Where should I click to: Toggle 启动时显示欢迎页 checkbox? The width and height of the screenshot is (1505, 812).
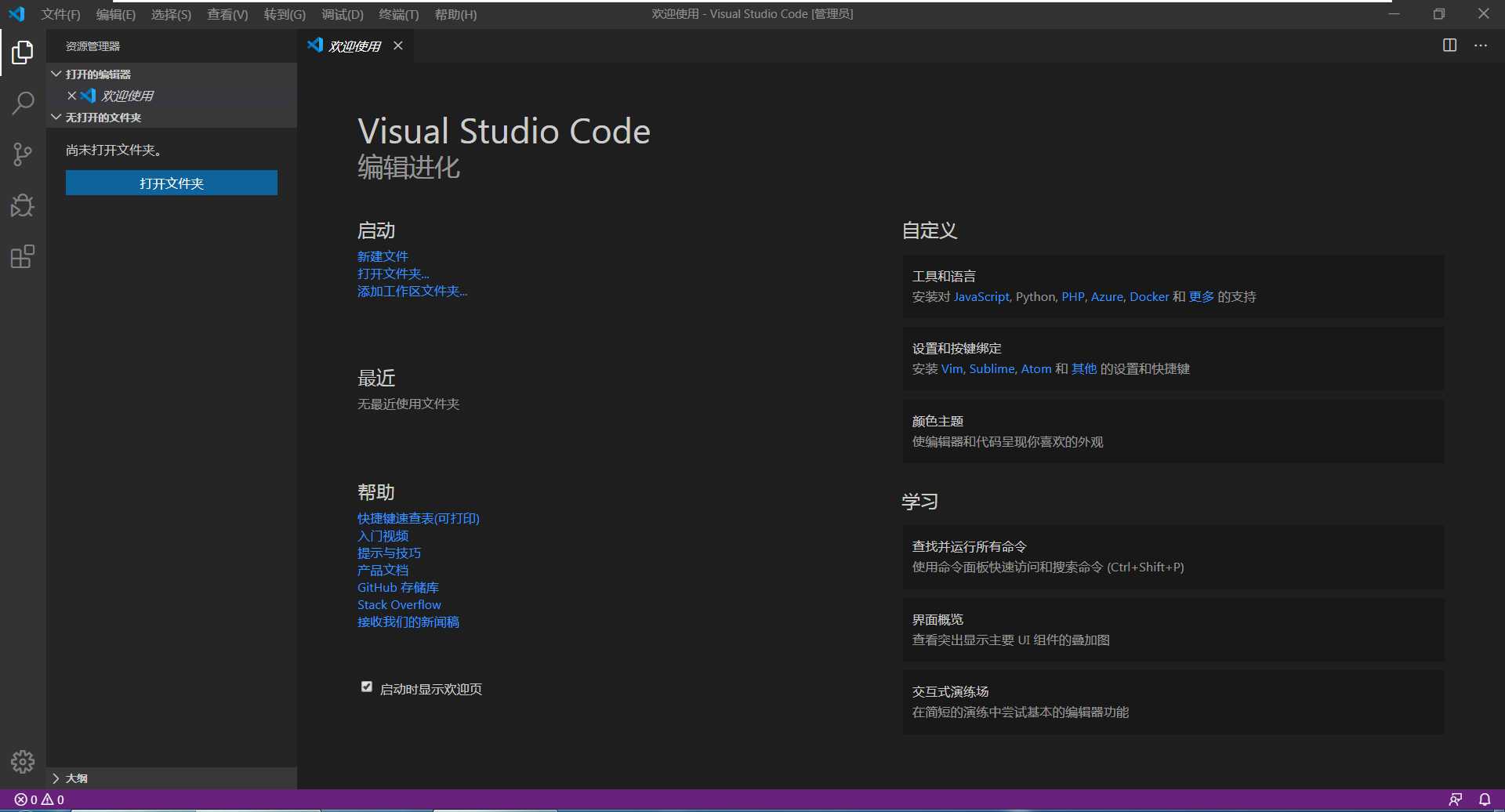pos(366,687)
